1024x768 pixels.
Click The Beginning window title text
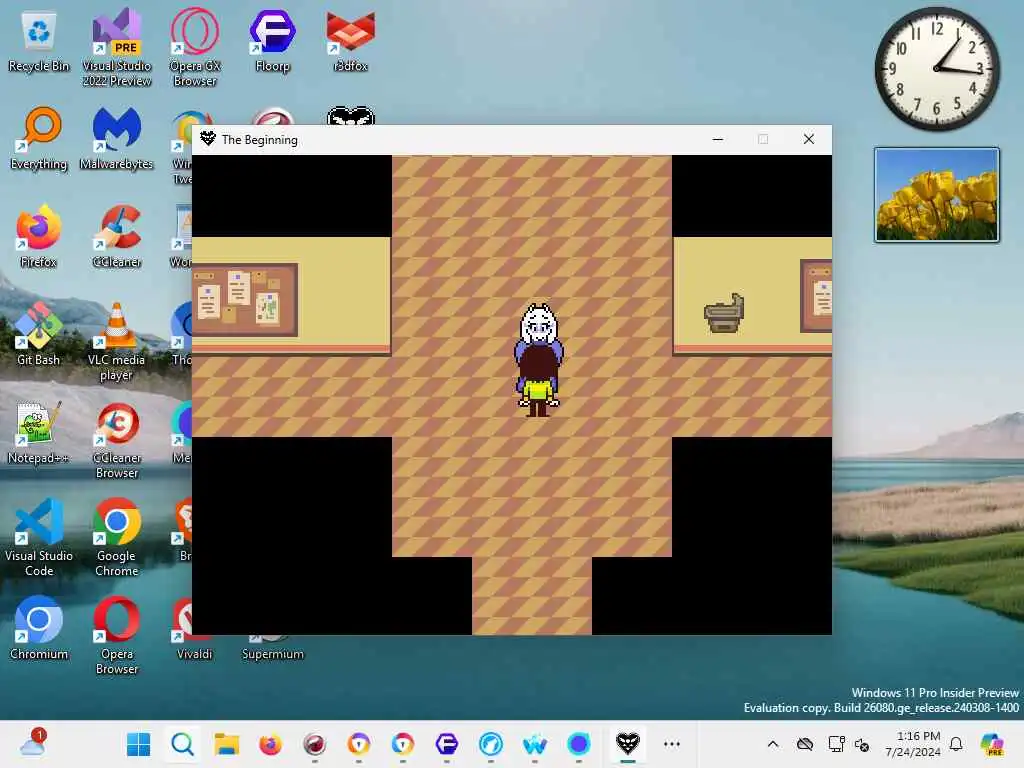259,140
